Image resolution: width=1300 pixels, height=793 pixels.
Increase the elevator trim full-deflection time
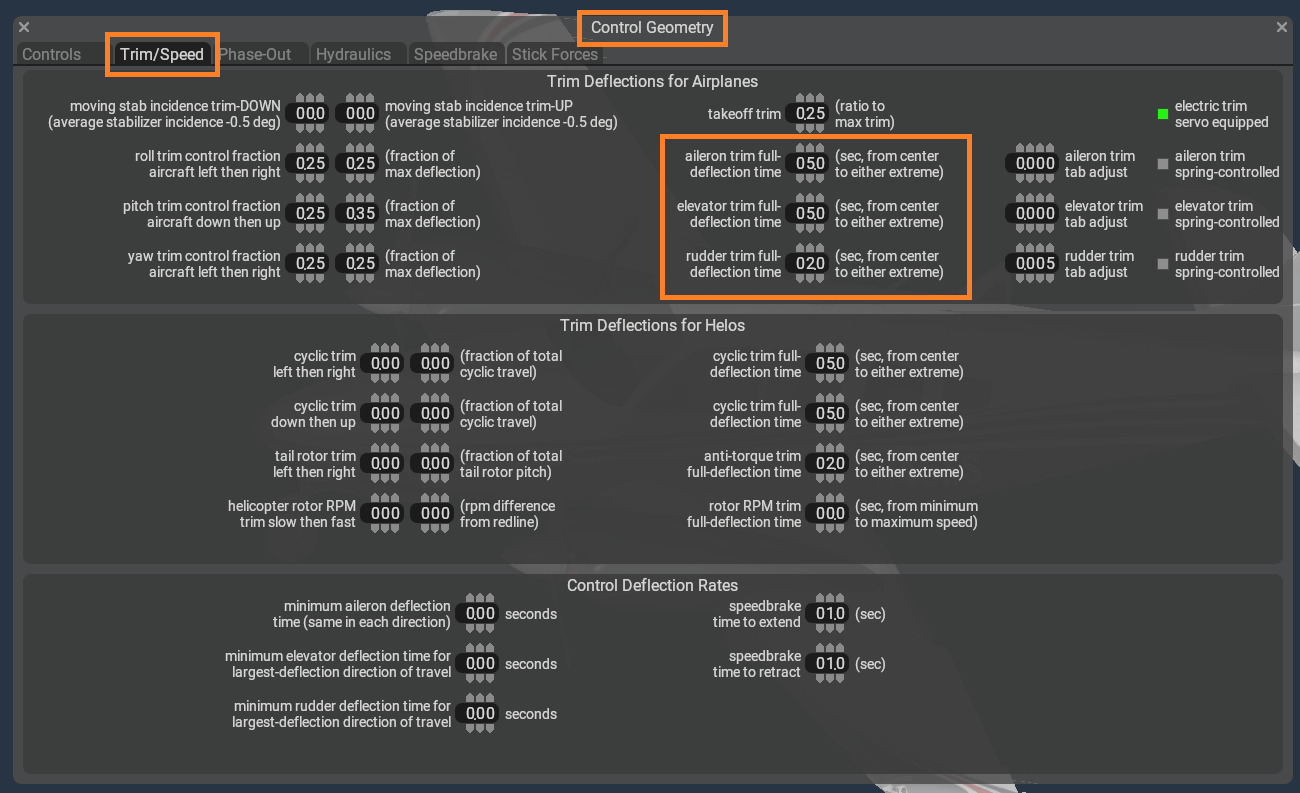808,198
